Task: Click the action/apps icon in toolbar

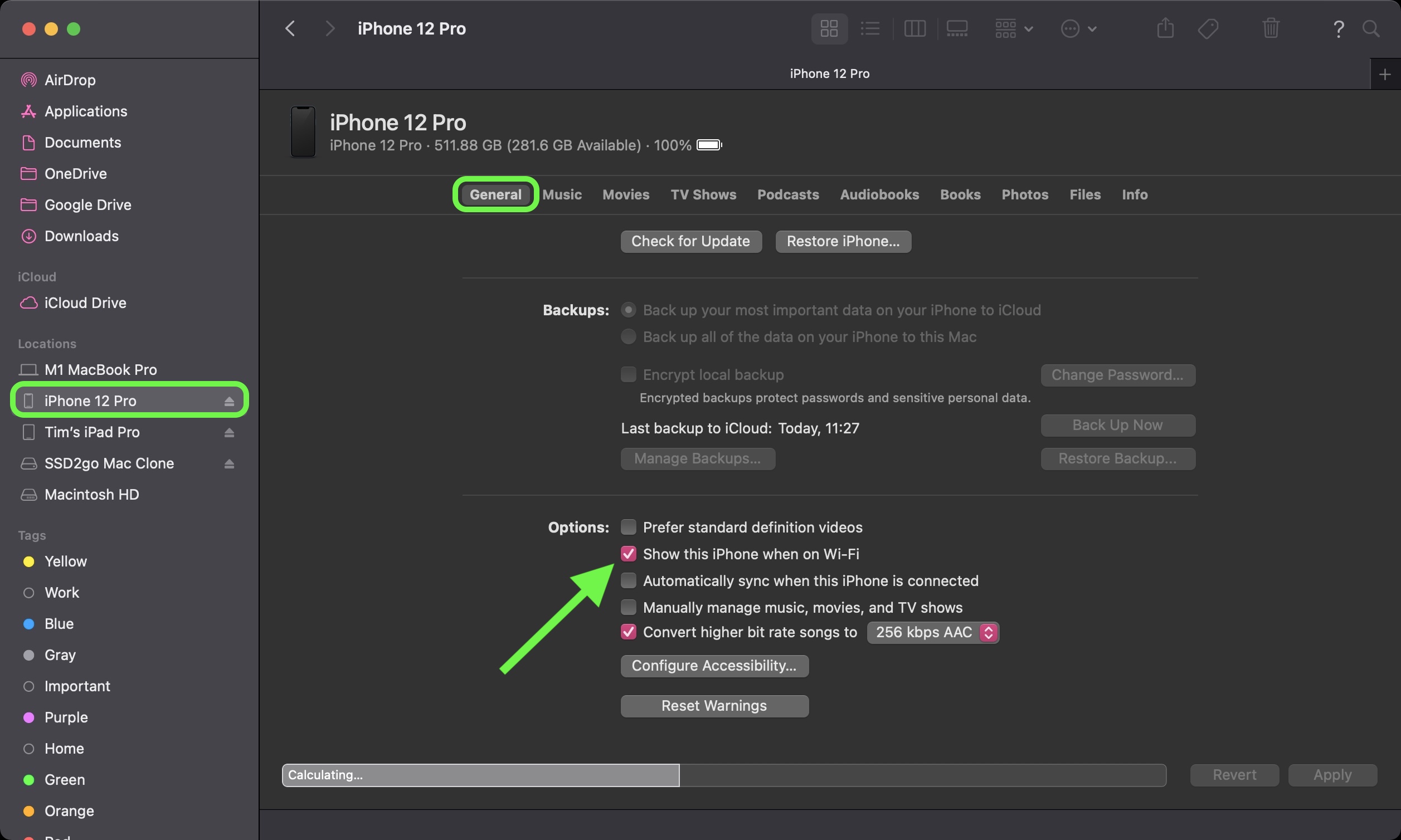Action: [1075, 28]
